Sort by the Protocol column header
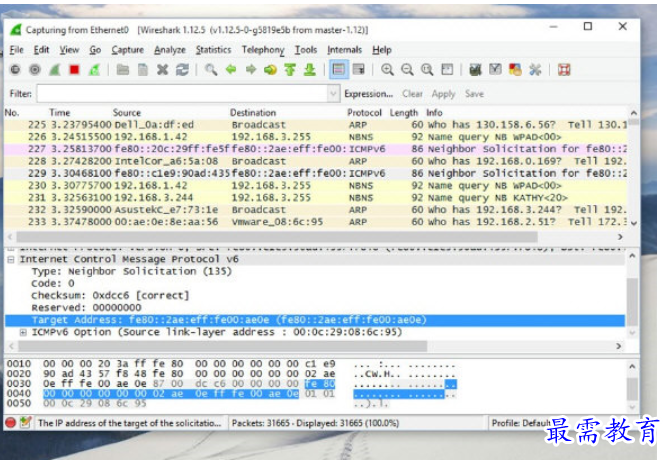Viewport: 668px width, 462px height. coord(364,113)
